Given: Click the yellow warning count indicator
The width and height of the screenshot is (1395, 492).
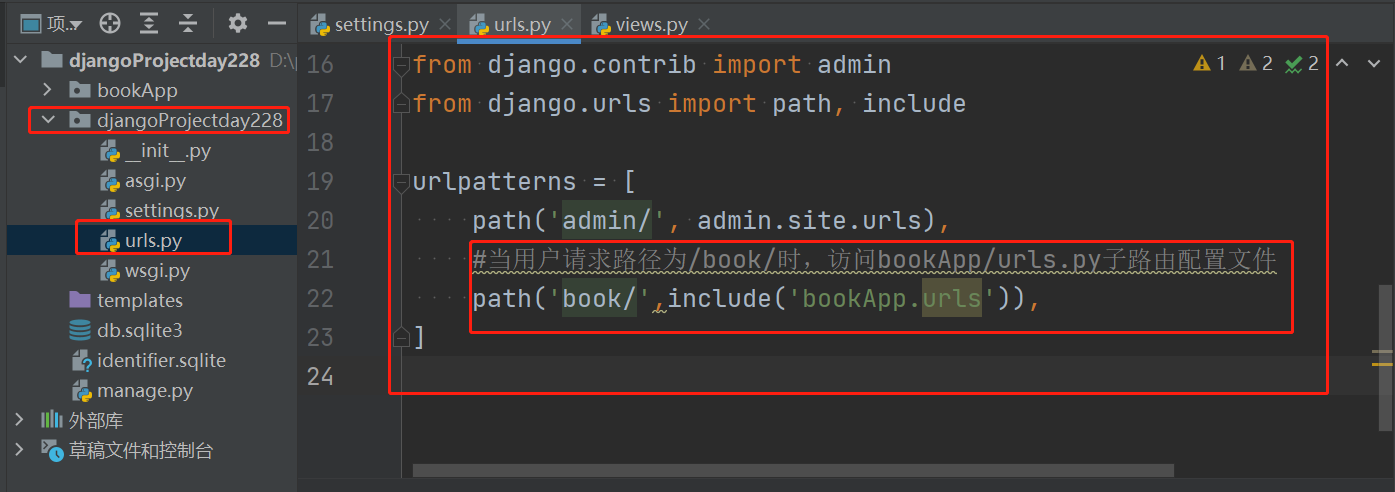Looking at the screenshot, I should [x=1210, y=64].
